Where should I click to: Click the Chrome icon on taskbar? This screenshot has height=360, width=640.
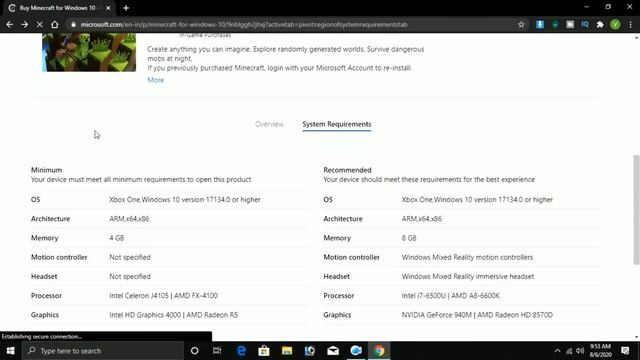click(379, 351)
